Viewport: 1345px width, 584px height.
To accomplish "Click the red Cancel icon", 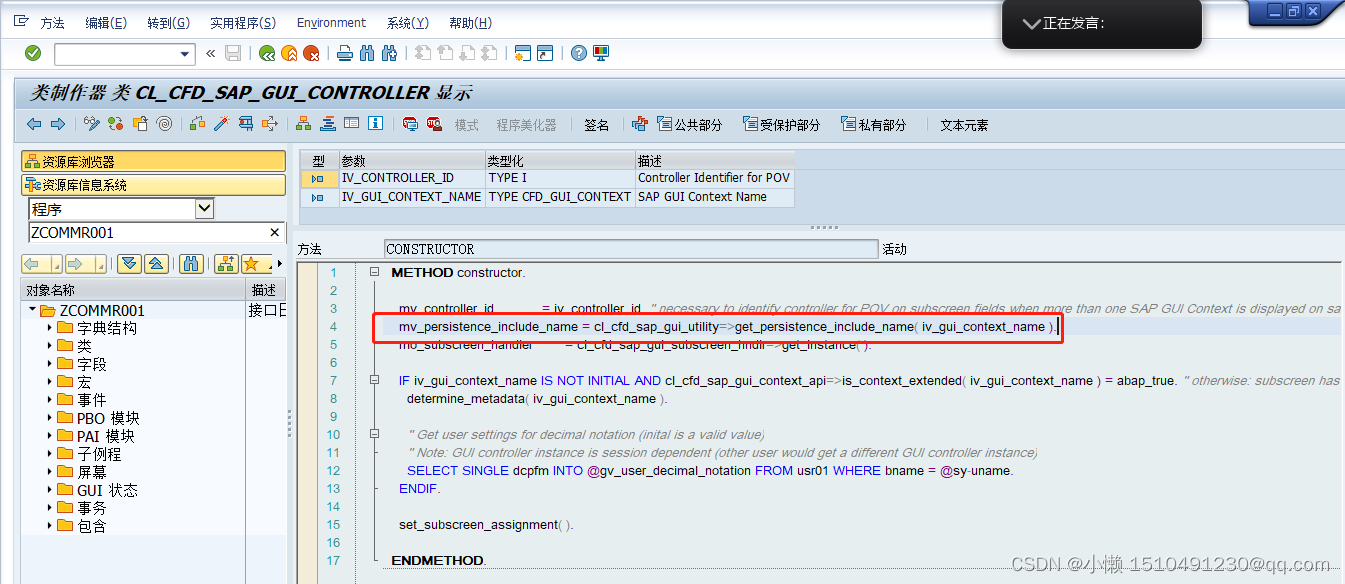I will pyautogui.click(x=311, y=53).
